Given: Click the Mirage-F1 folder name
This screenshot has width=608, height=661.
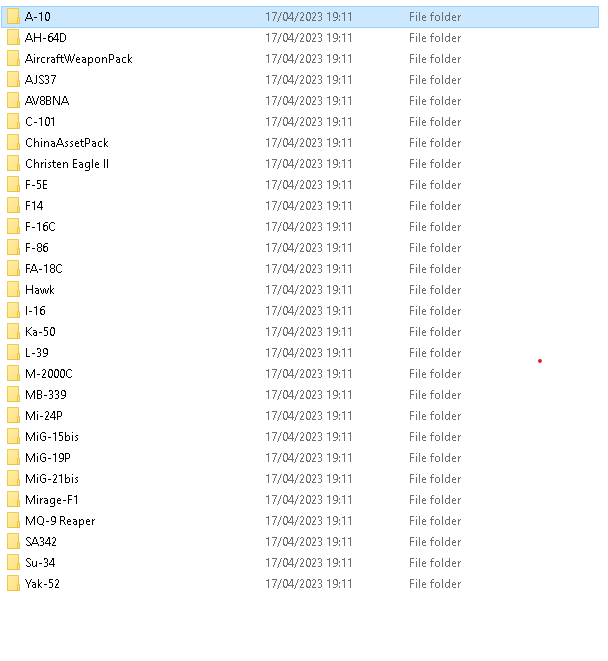Looking at the screenshot, I should [52, 500].
